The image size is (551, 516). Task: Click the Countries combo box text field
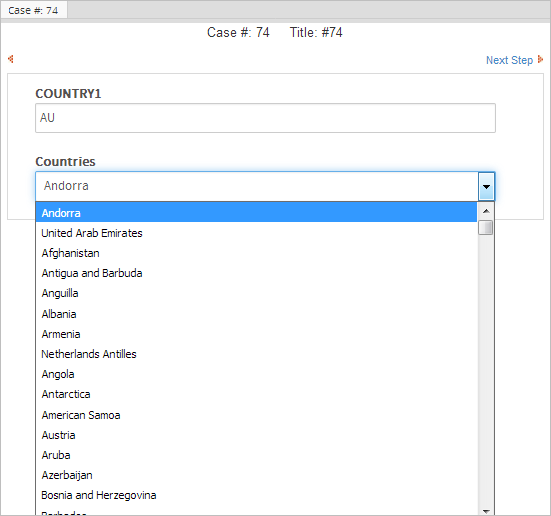point(257,186)
